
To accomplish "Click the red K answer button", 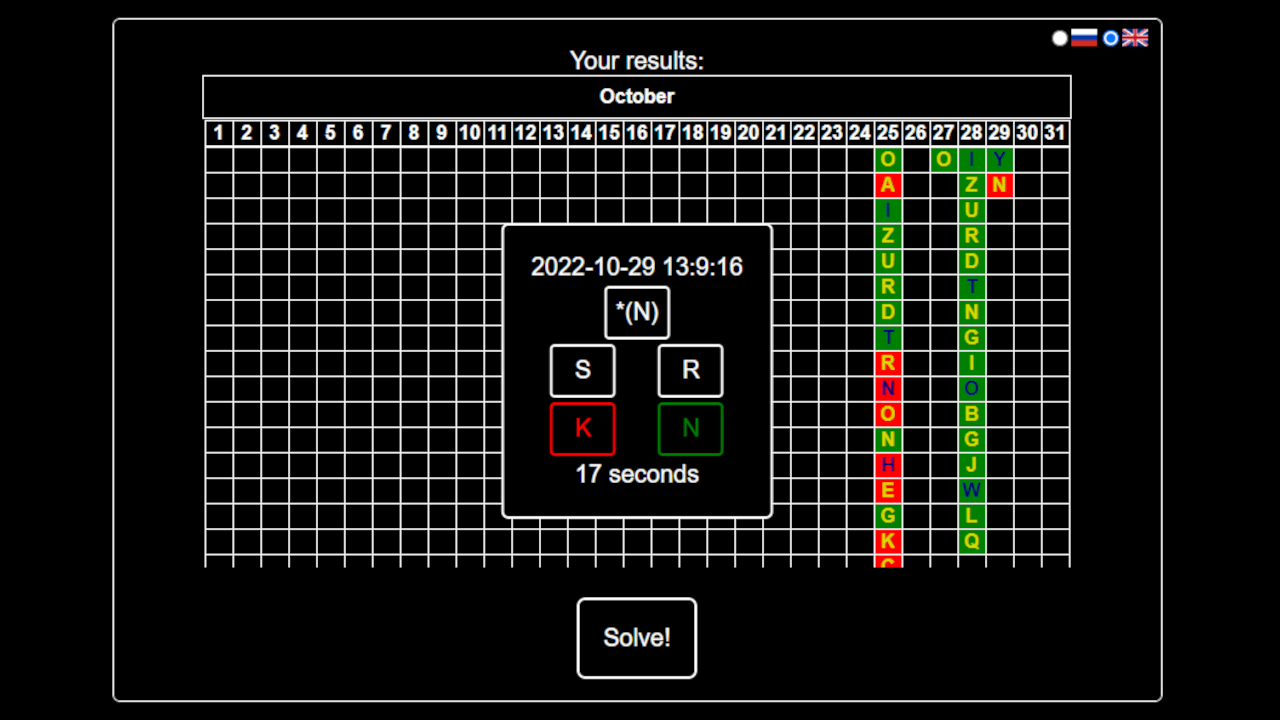I will (x=583, y=428).
